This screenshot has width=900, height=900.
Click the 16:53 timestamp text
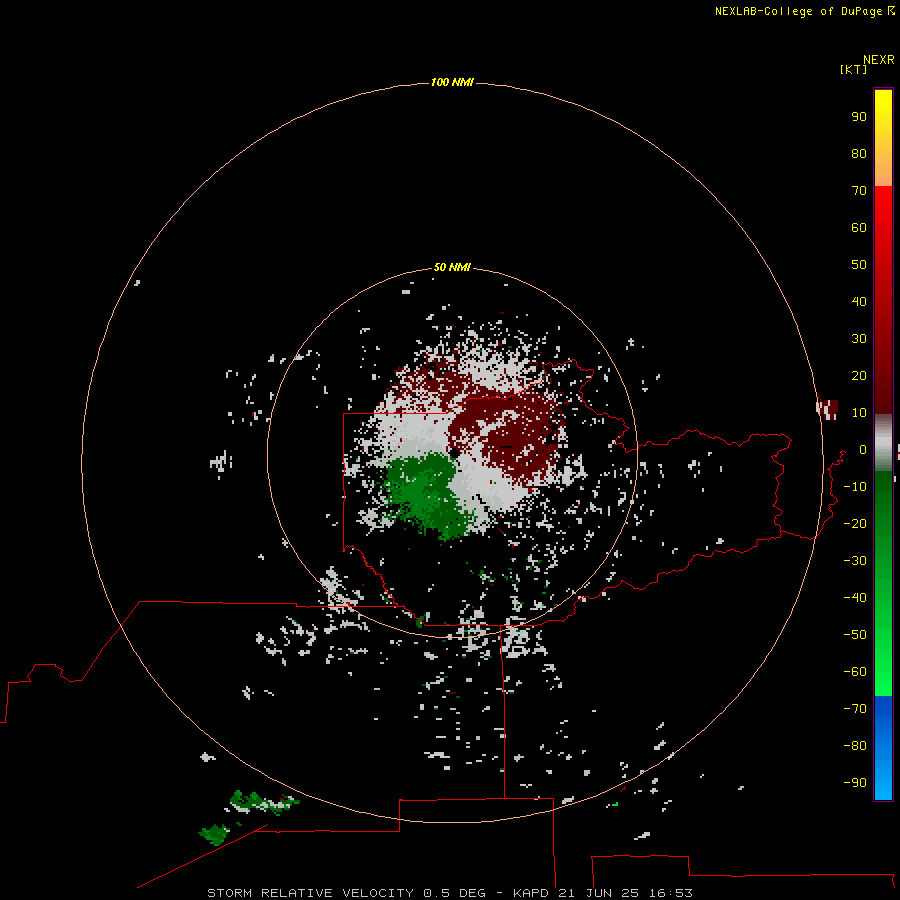(670, 893)
